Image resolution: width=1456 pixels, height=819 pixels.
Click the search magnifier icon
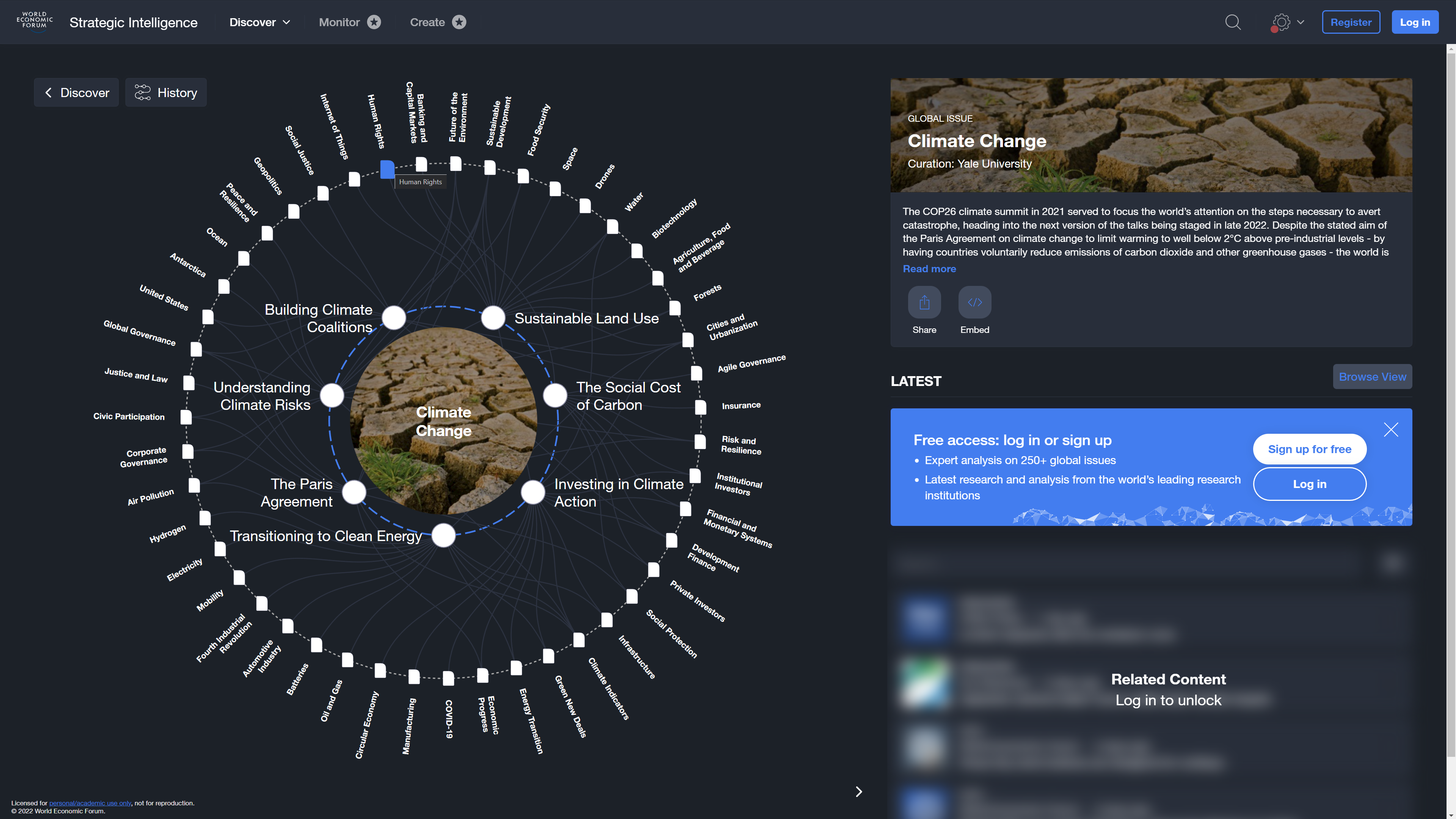coord(1233,22)
